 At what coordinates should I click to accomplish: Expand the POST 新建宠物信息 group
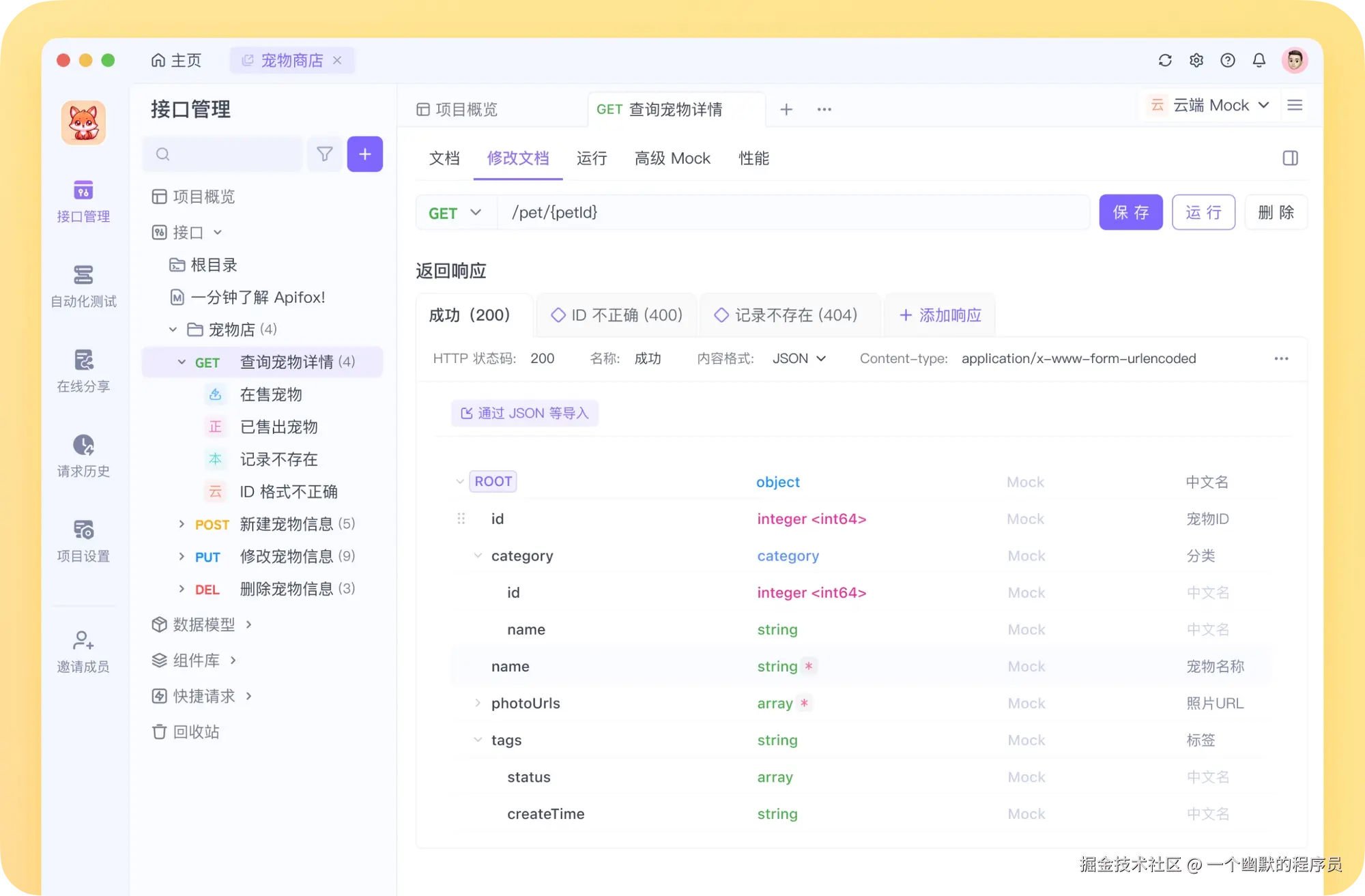(182, 524)
